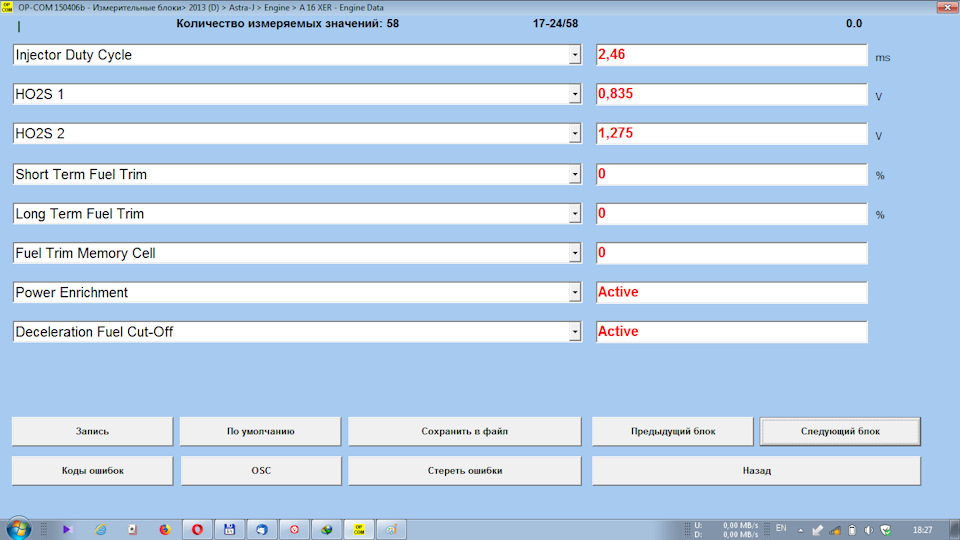The height and width of the screenshot is (540, 960).
Task: Click the D: 0,00 MB/s download readout
Action: point(726,534)
